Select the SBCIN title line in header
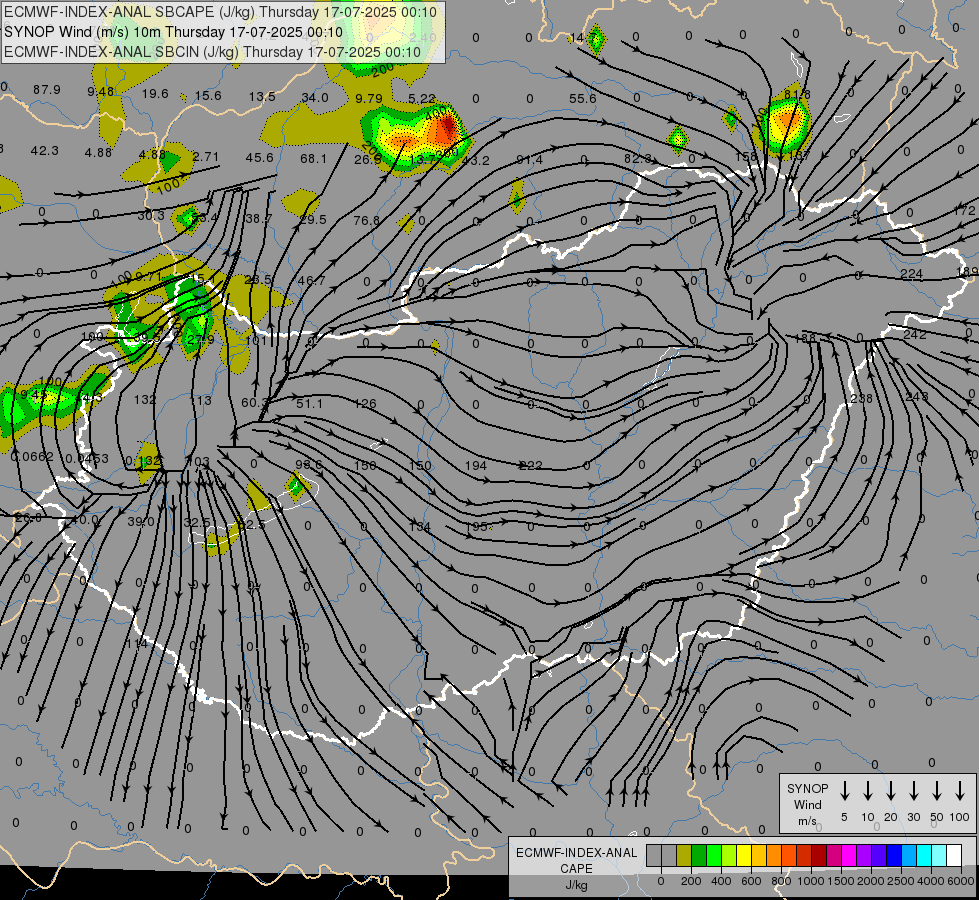The height and width of the screenshot is (900, 979). point(212,52)
